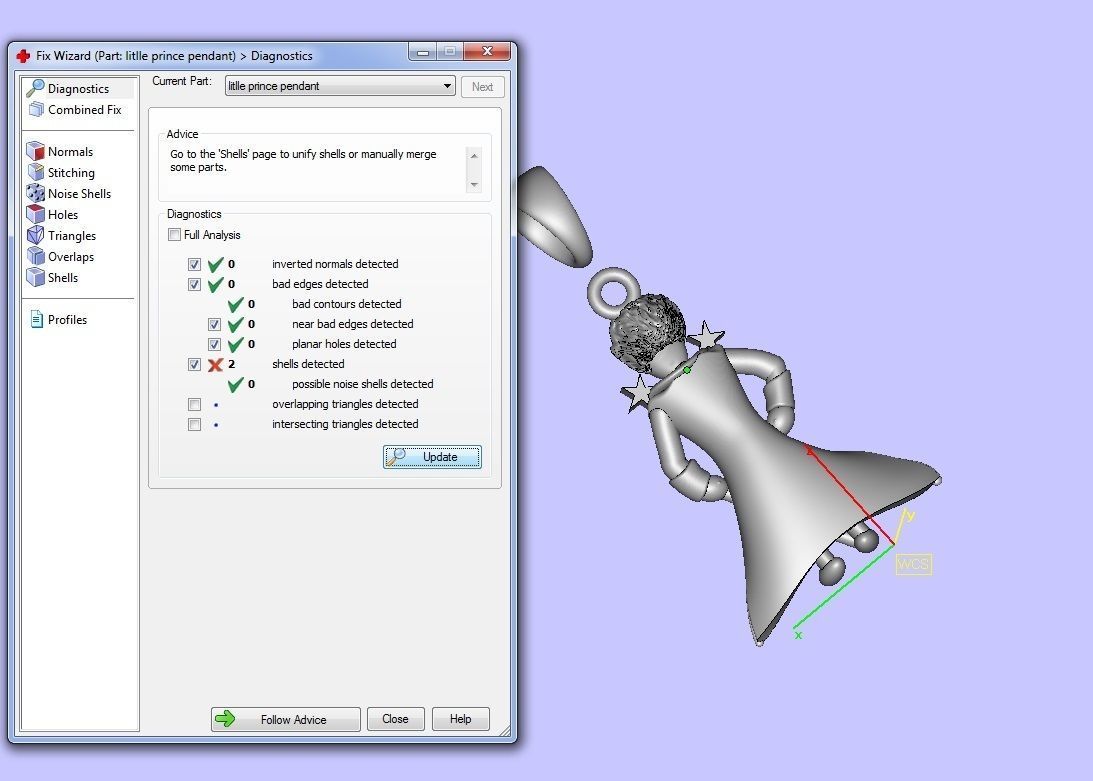Screen dimensions: 1093x781
Task: Click green checkmark next to bad contours
Action: pos(236,304)
